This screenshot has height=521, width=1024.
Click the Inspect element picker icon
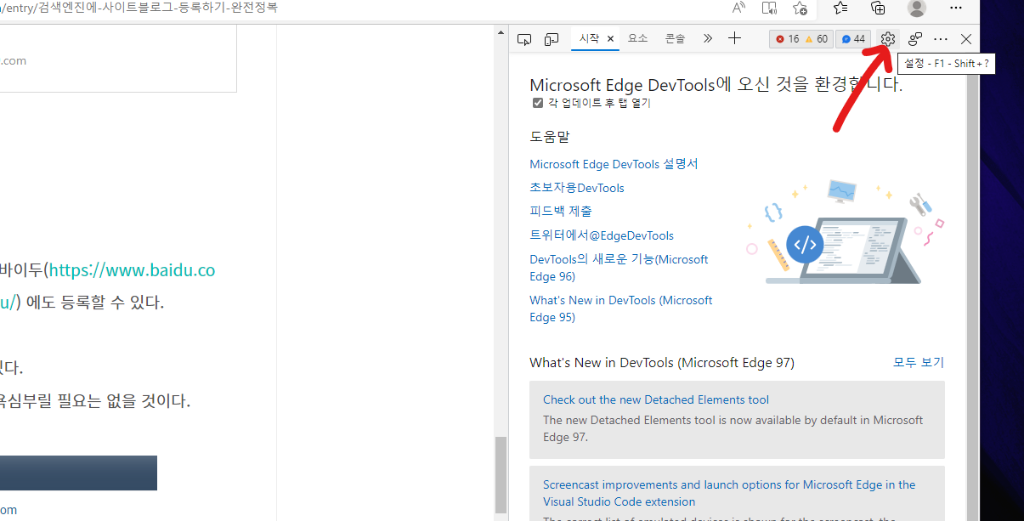click(x=524, y=39)
